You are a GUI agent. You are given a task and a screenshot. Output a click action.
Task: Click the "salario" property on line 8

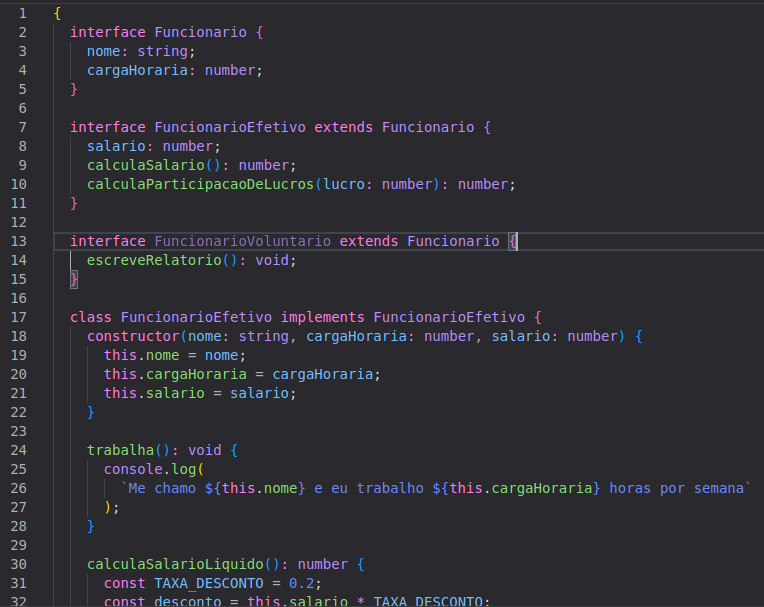tap(116, 146)
